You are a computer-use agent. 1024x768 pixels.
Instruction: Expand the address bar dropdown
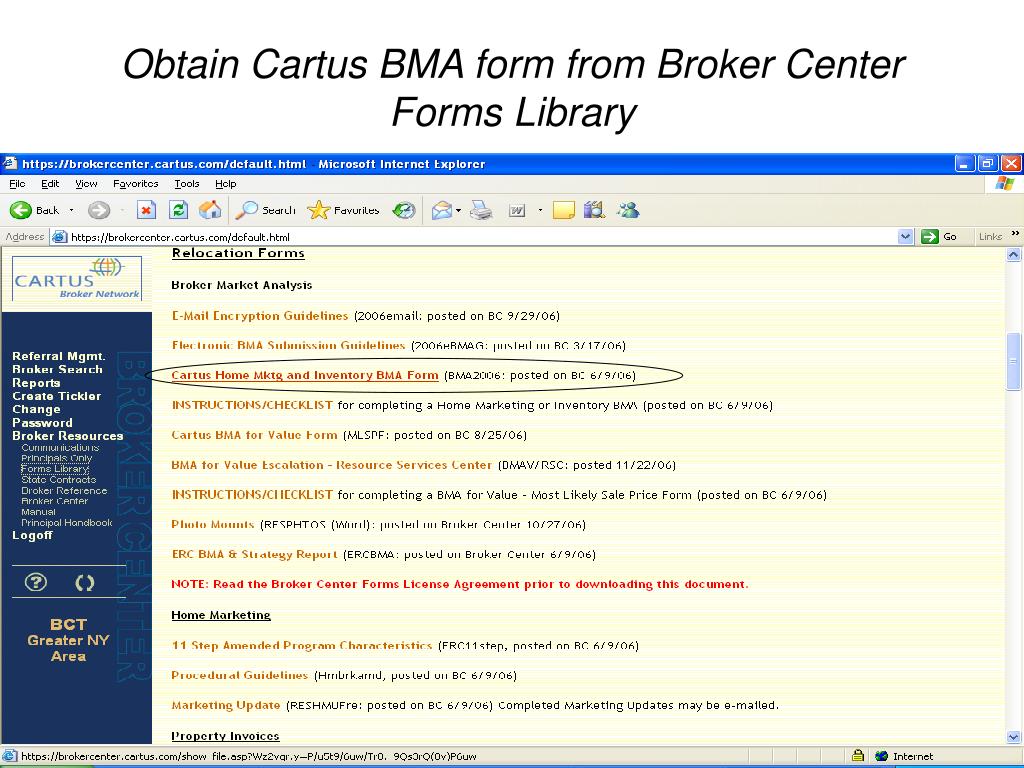[905, 236]
